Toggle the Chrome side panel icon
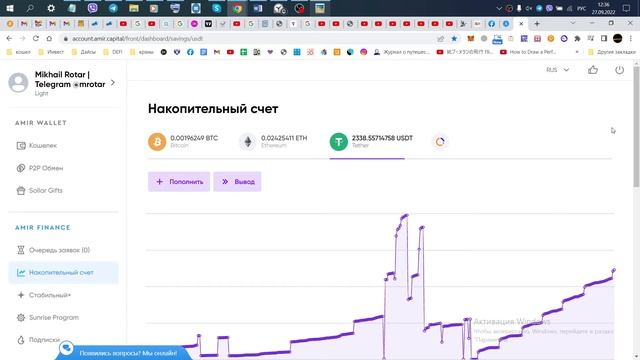640x360 pixels. [x=604, y=38]
